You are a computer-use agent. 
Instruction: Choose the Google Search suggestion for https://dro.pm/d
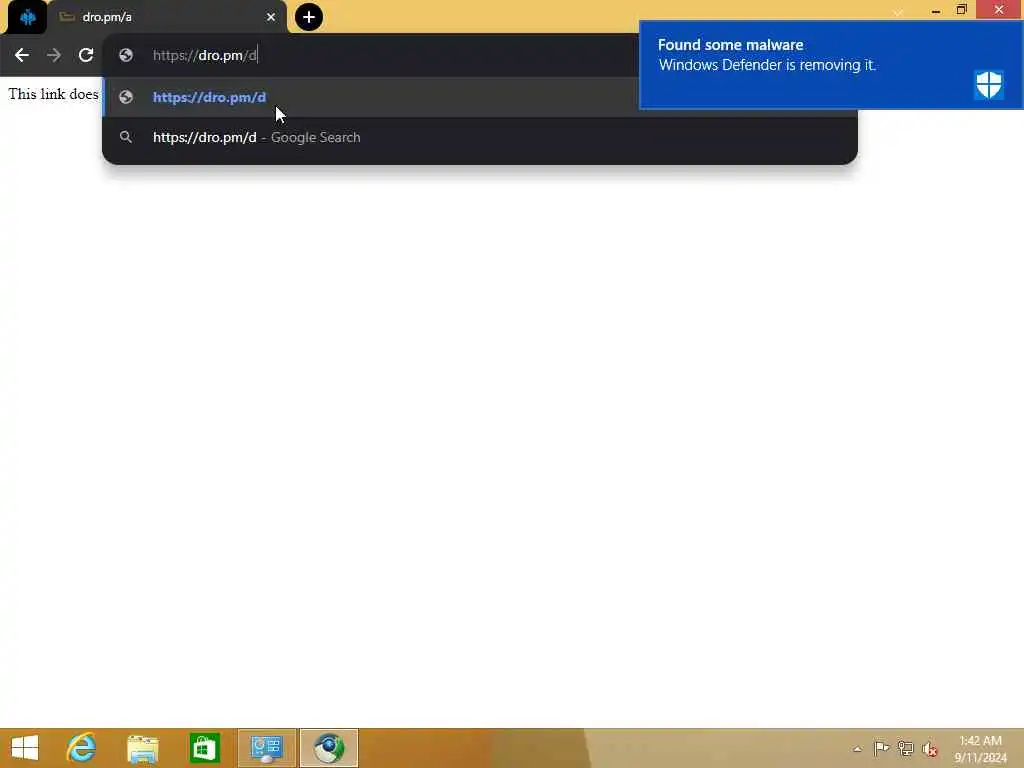click(480, 137)
